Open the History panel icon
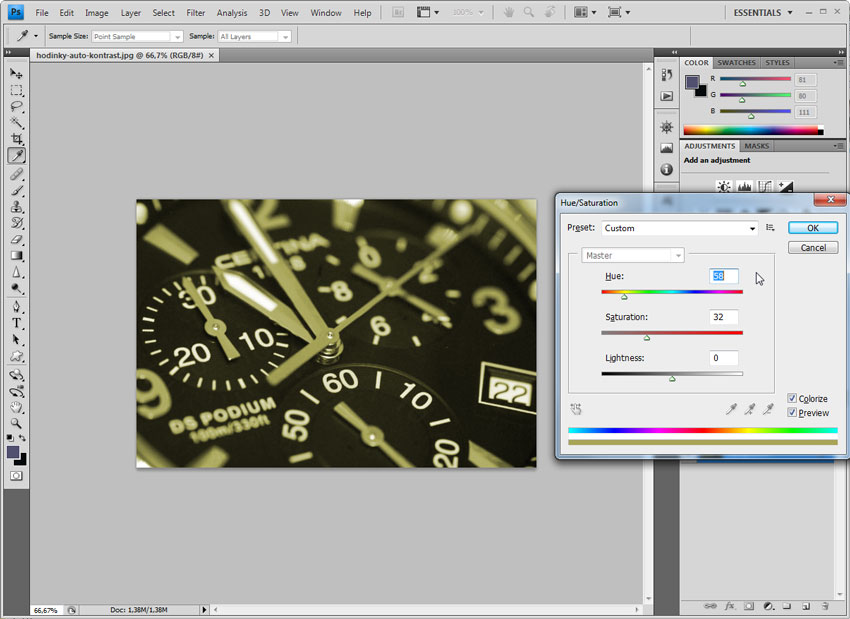Viewport: 850px width, 619px height. pos(667,75)
